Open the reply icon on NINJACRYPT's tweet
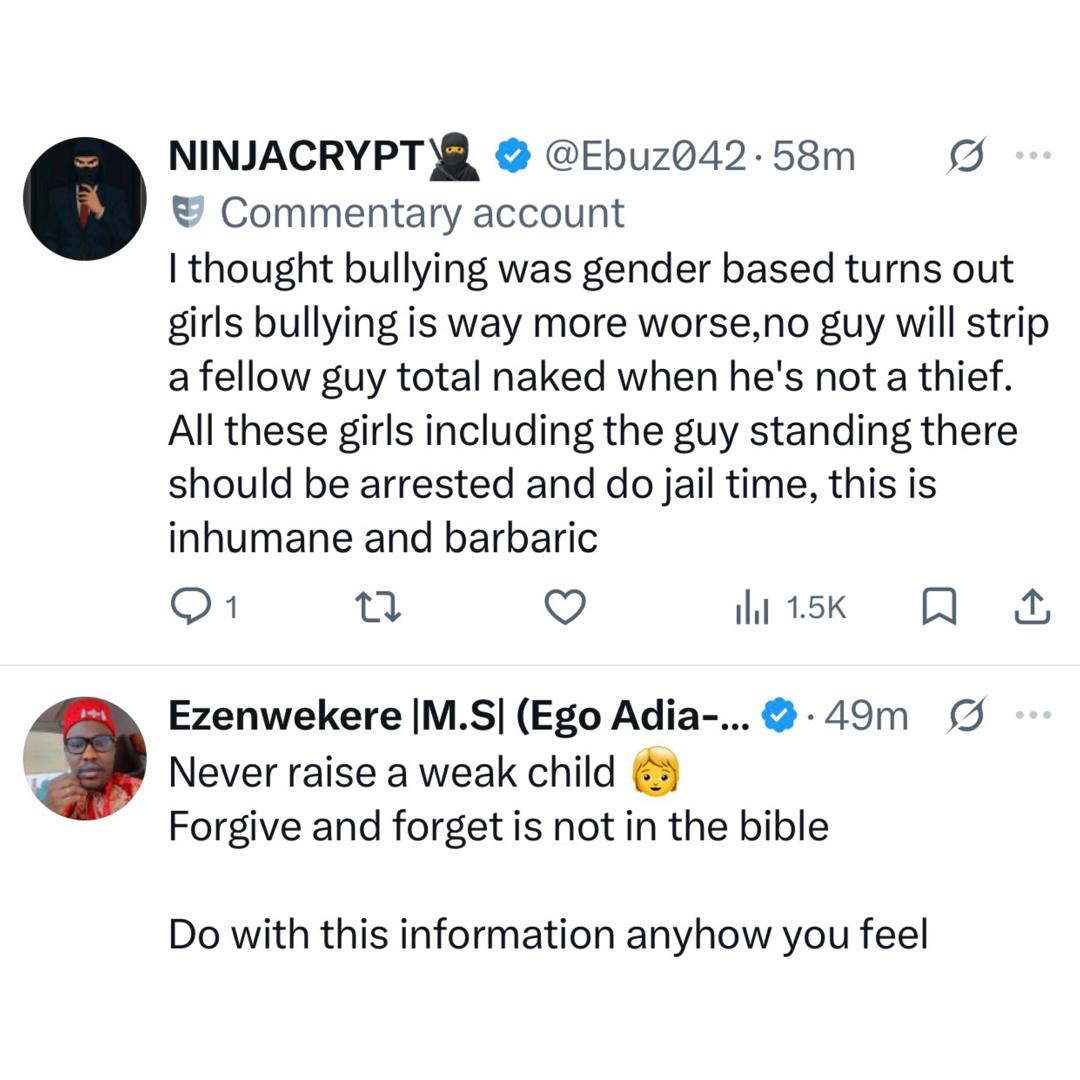The height and width of the screenshot is (1080, 1080). 190,606
